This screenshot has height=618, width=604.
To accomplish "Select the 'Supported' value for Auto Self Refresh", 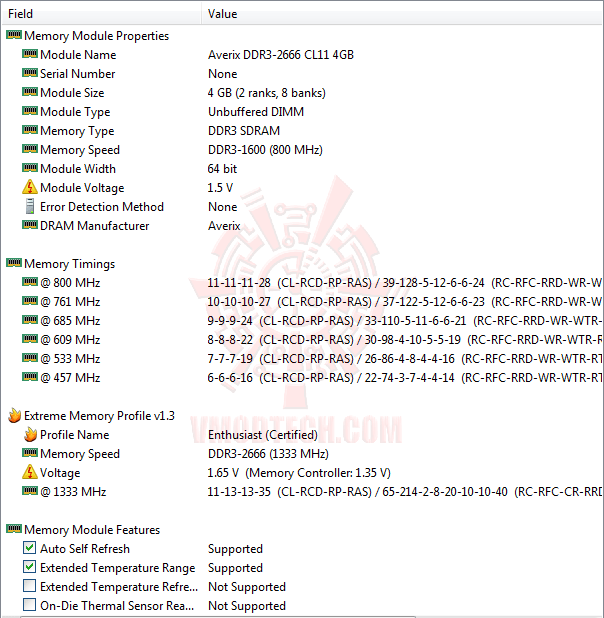I will (235, 549).
